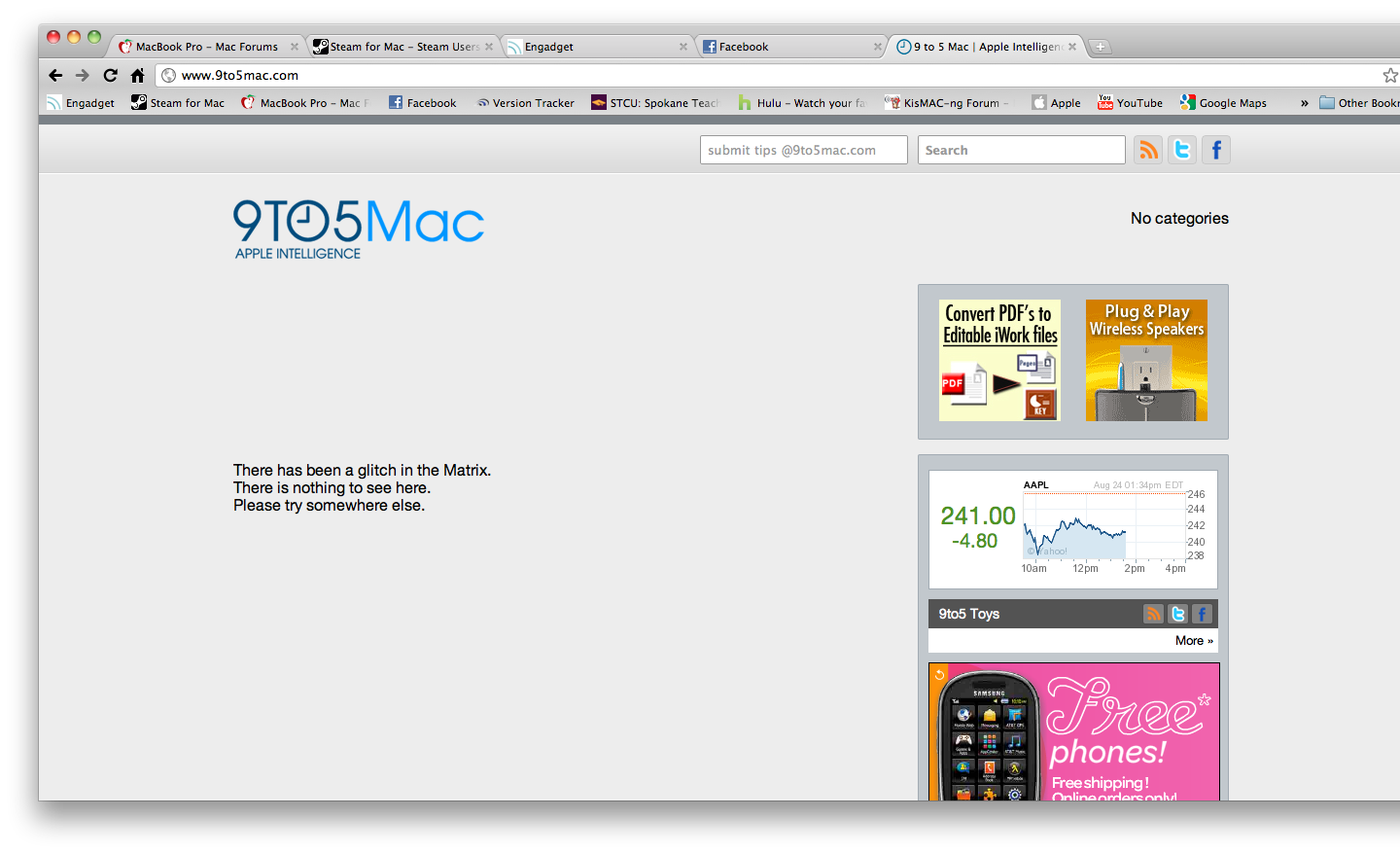Open the Steam for Mac bookmark
The height and width of the screenshot is (854, 1400).
[178, 103]
